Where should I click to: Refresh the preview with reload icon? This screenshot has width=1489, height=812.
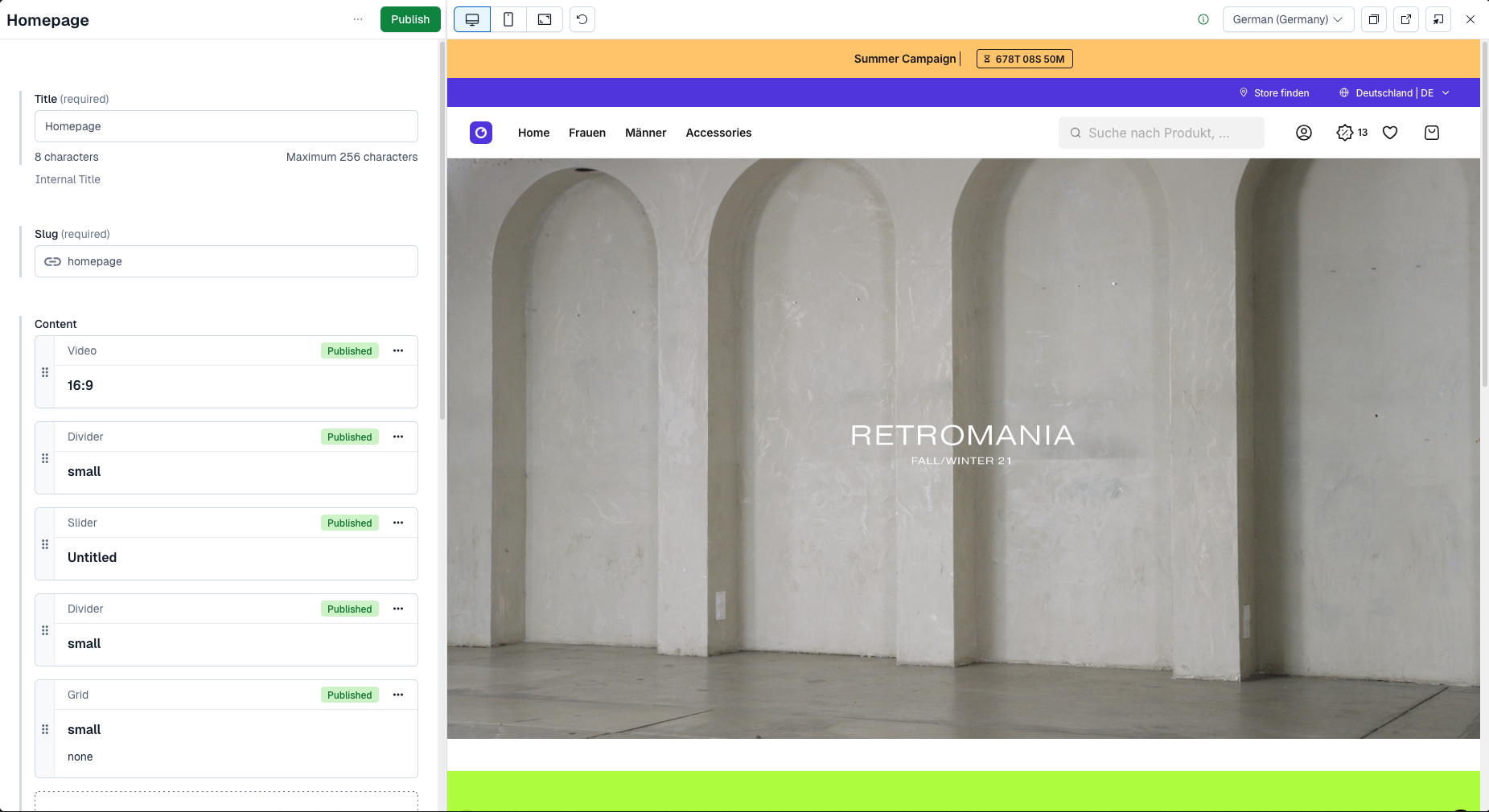pyautogui.click(x=582, y=19)
